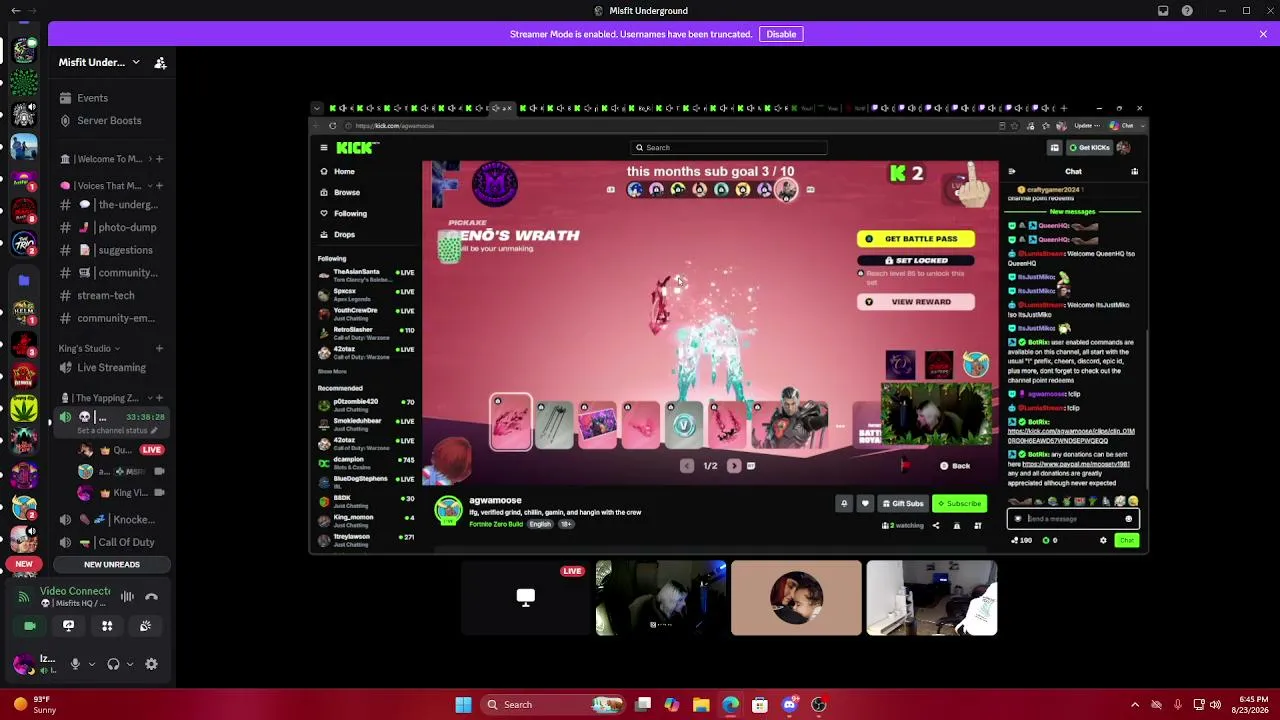Open TheAsianSanta live channel
Viewport: 1280px width, 720px height.
(366, 273)
